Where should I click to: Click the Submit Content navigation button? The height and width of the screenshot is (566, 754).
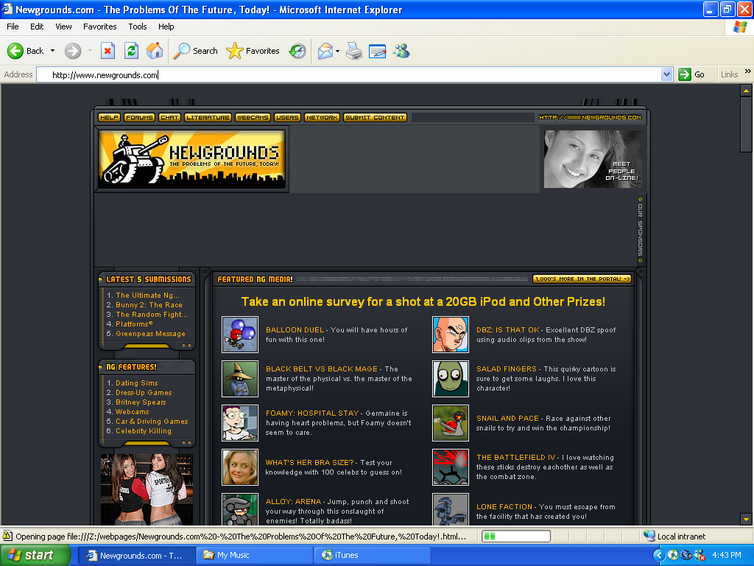375,118
